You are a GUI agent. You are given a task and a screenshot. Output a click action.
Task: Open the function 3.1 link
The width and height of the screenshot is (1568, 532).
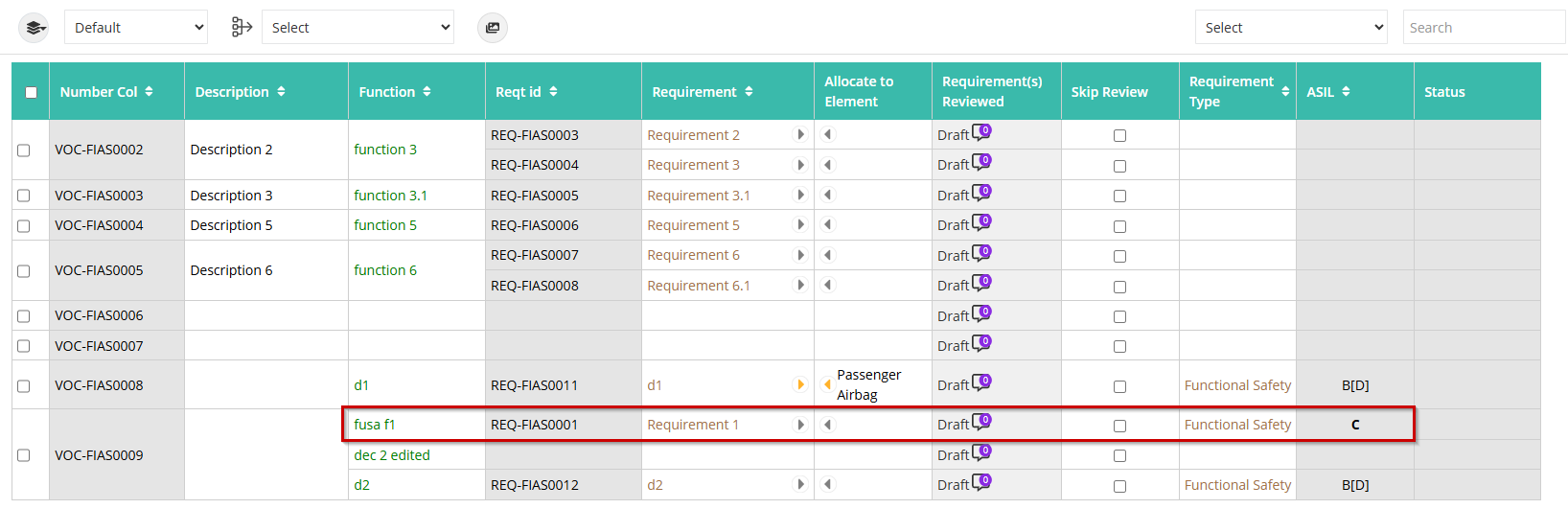point(390,196)
